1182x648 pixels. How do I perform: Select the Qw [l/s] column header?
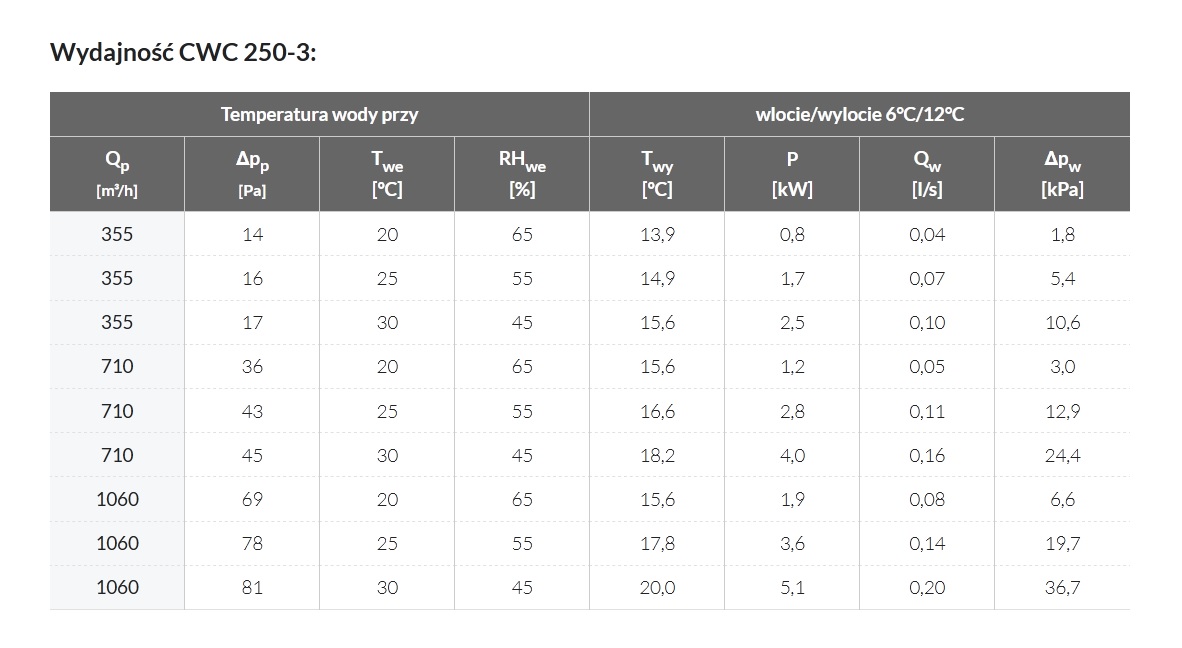tap(927, 174)
